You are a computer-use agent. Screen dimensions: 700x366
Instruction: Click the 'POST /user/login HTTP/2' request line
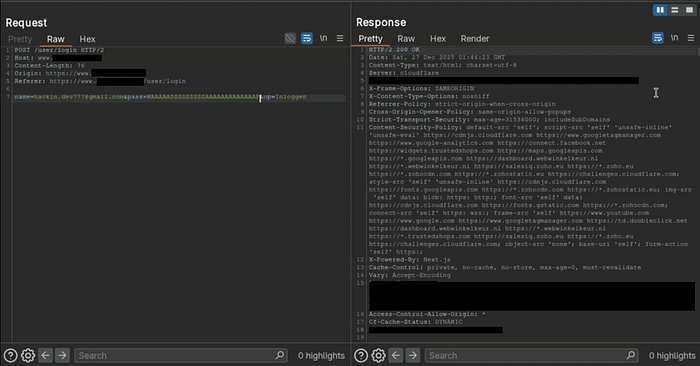tap(59, 50)
